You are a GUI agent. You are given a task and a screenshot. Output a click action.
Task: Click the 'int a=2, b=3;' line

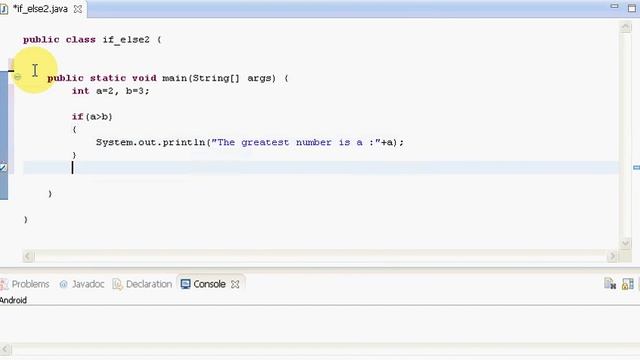click(111, 91)
